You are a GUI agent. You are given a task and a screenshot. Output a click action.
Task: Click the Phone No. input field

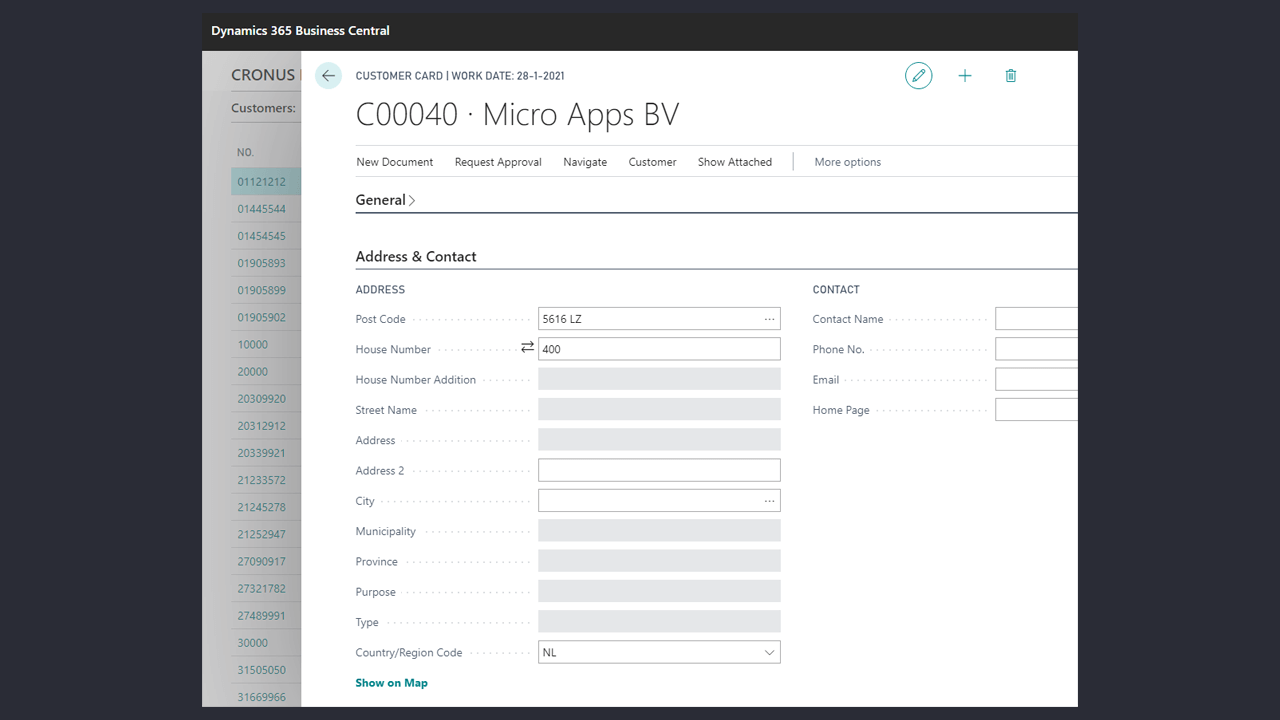(1036, 349)
